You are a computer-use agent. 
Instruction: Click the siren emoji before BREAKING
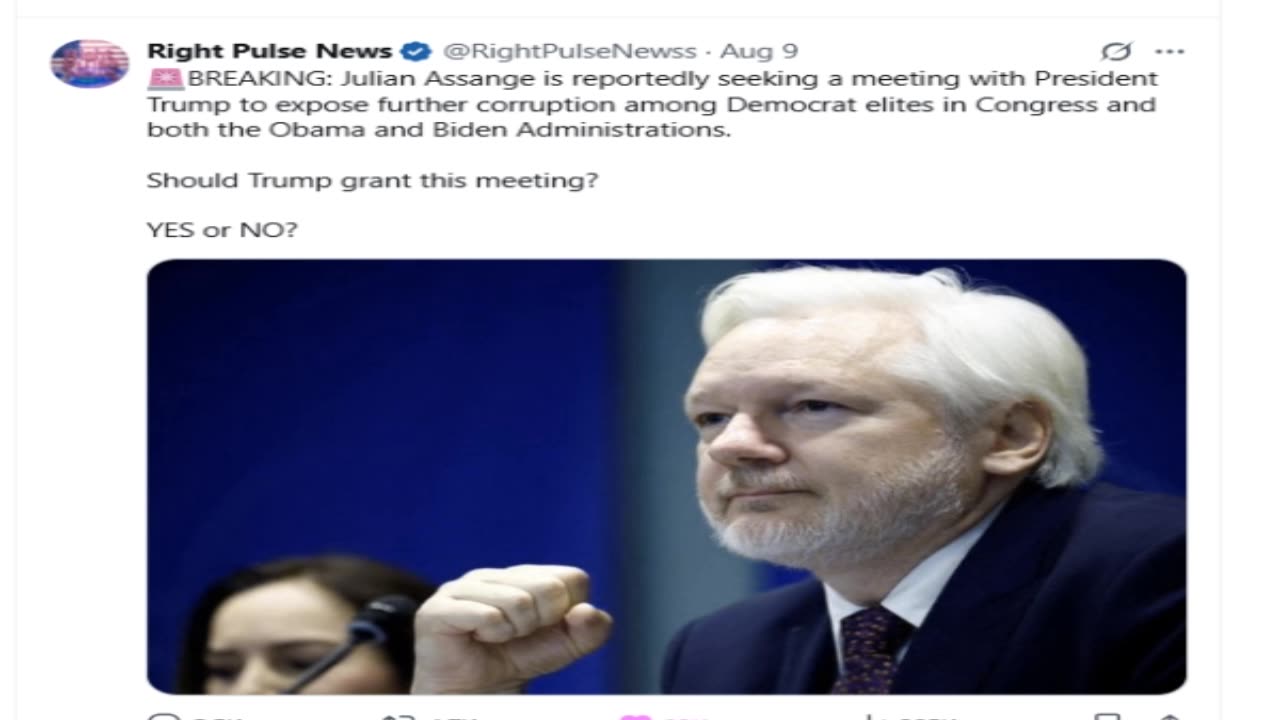[165, 78]
